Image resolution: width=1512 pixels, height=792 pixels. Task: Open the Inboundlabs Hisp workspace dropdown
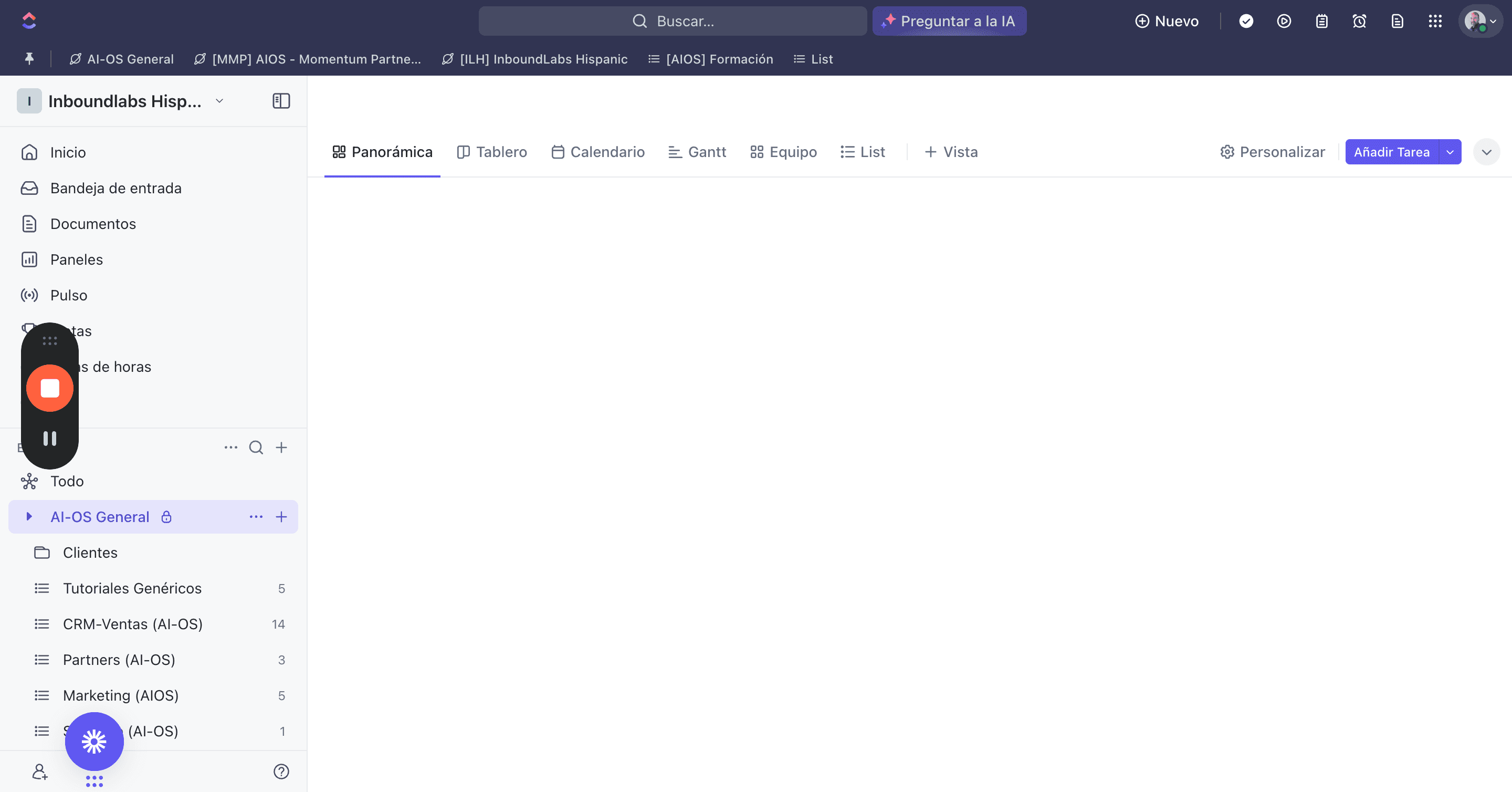click(219, 101)
